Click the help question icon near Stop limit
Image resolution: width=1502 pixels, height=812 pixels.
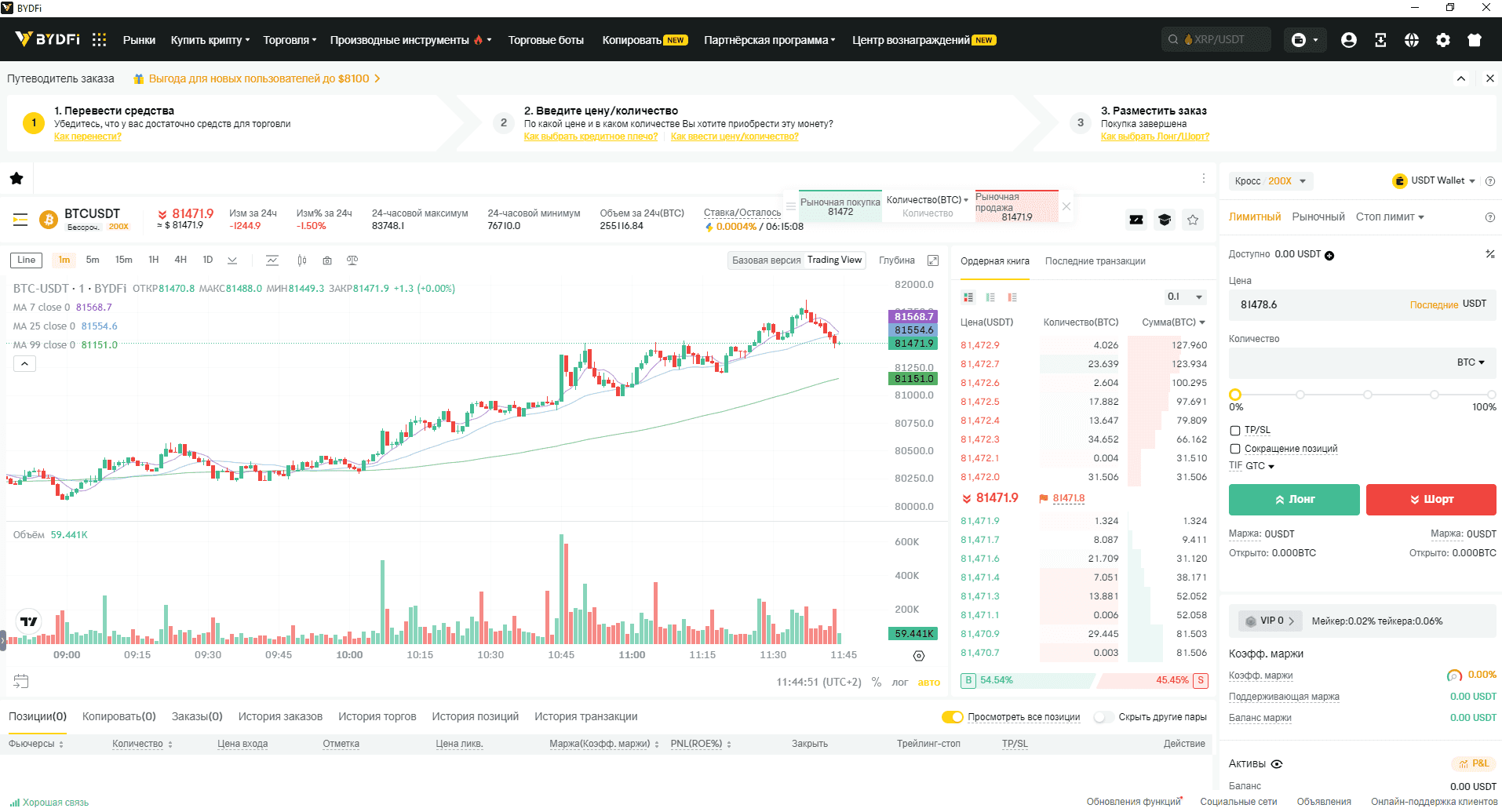click(x=1489, y=217)
